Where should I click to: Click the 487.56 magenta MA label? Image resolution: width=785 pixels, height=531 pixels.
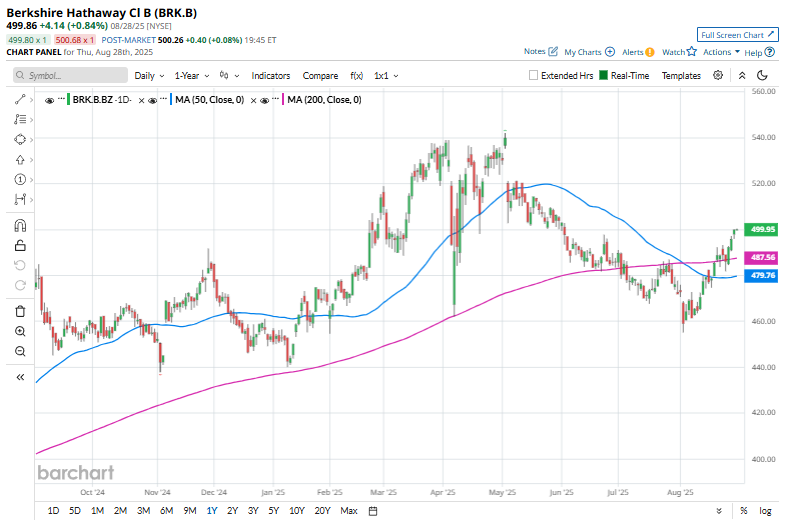pos(761,257)
